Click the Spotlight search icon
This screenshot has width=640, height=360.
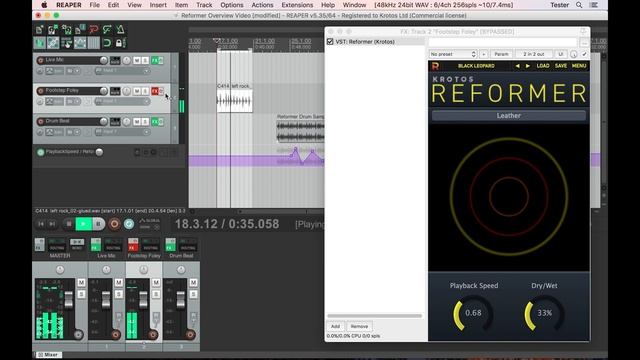(x=579, y=5)
